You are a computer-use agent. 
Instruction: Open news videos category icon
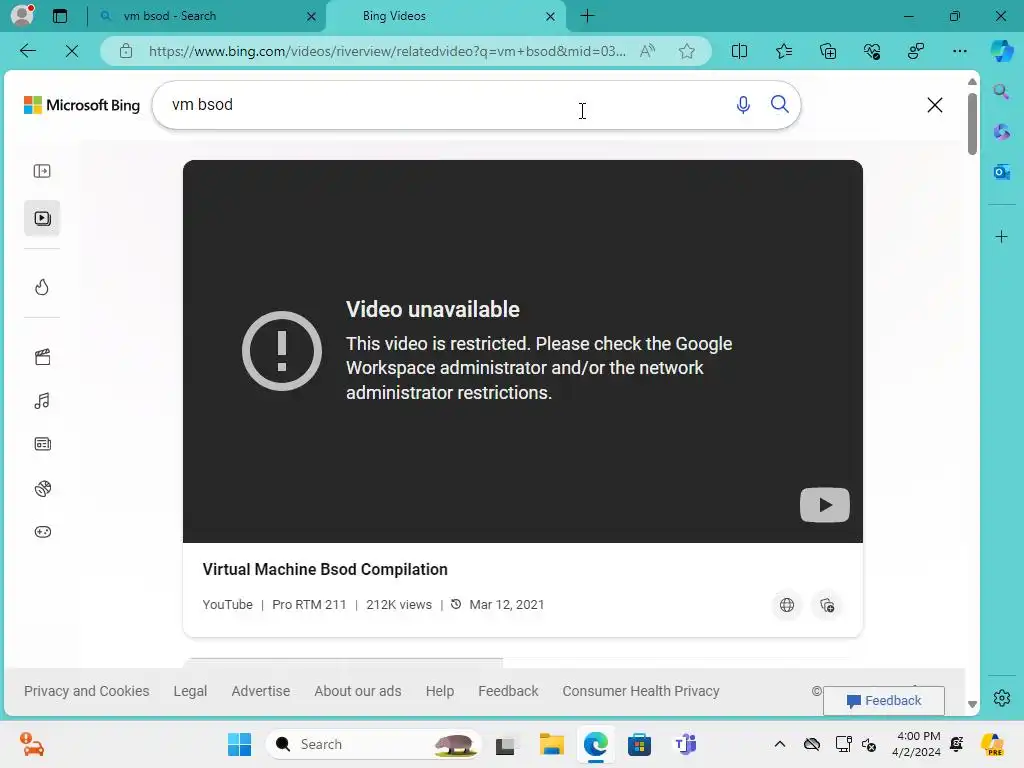pyautogui.click(x=42, y=444)
